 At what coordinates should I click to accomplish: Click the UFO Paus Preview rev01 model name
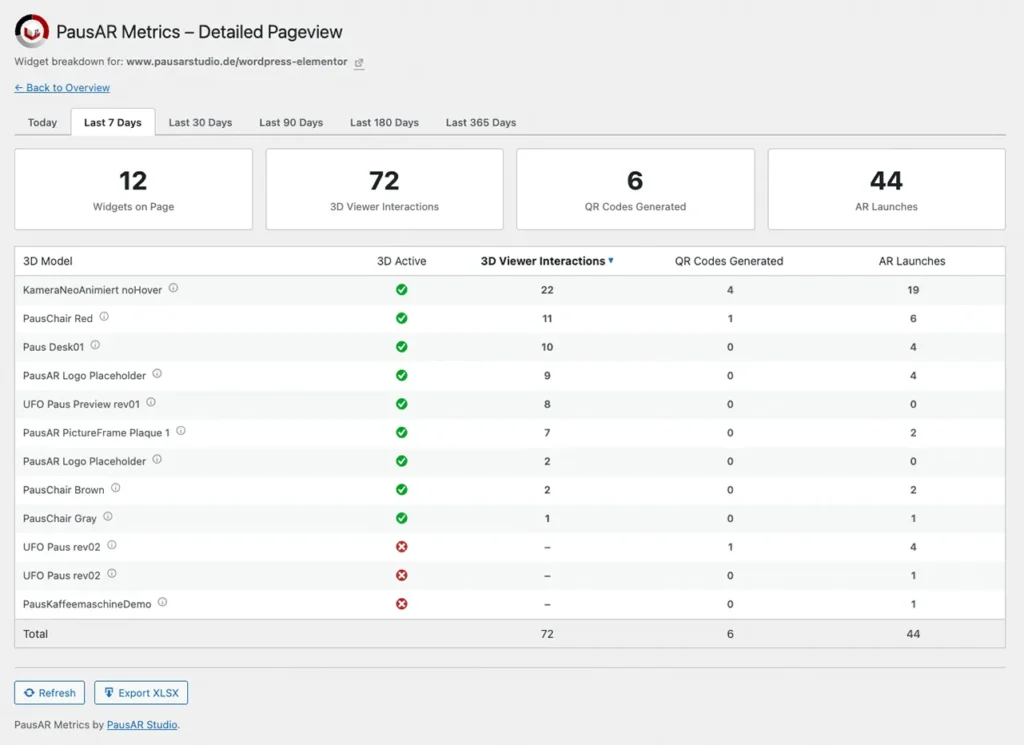coord(81,404)
